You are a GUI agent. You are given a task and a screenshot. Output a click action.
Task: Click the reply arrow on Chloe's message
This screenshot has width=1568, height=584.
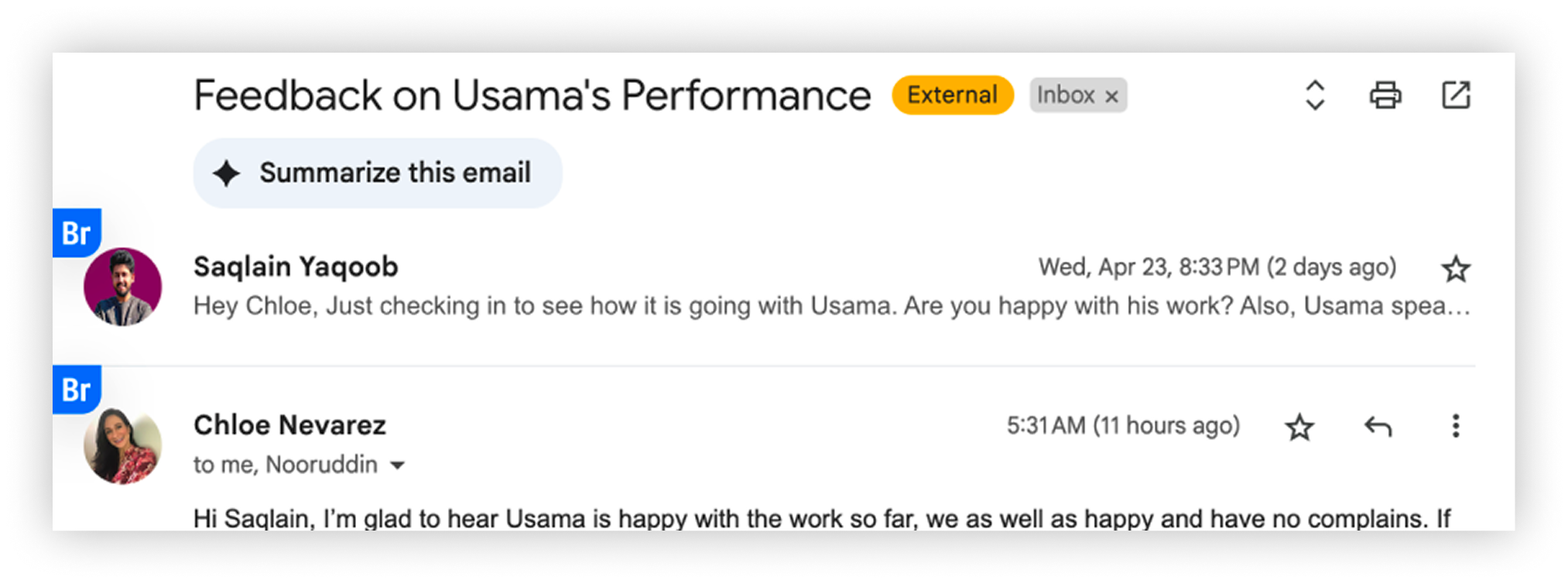tap(1378, 426)
